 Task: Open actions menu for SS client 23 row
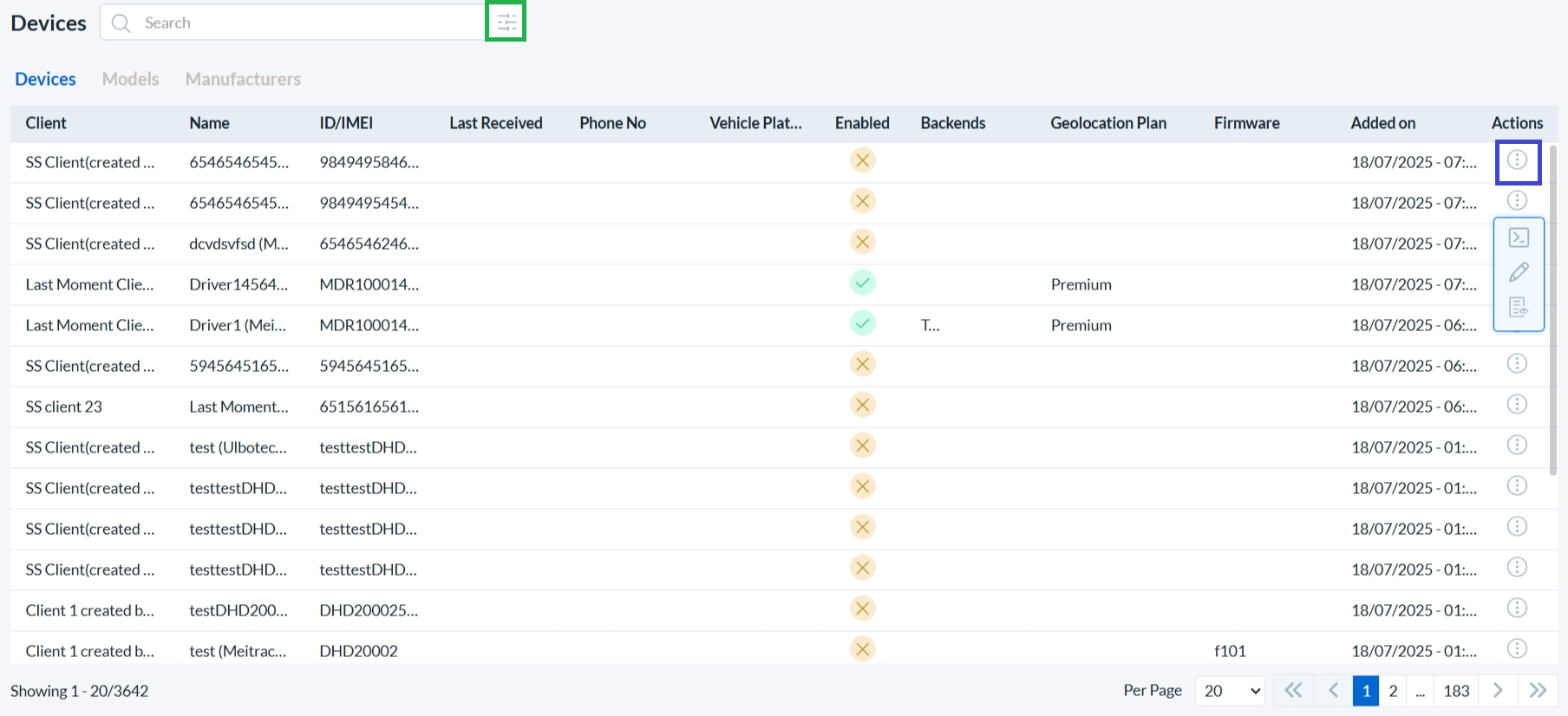tap(1517, 405)
